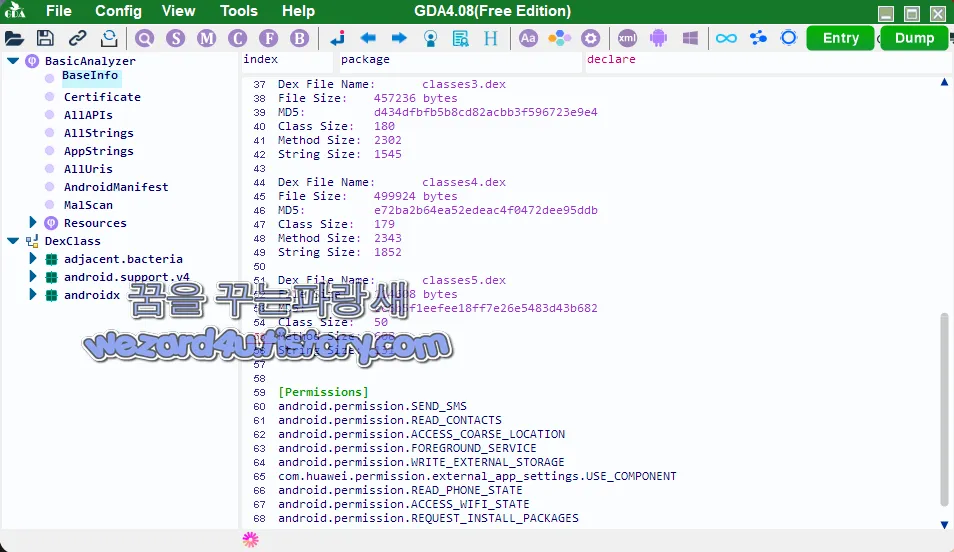Click the blue return arrow with red dot
954x552 pixels.
338,38
